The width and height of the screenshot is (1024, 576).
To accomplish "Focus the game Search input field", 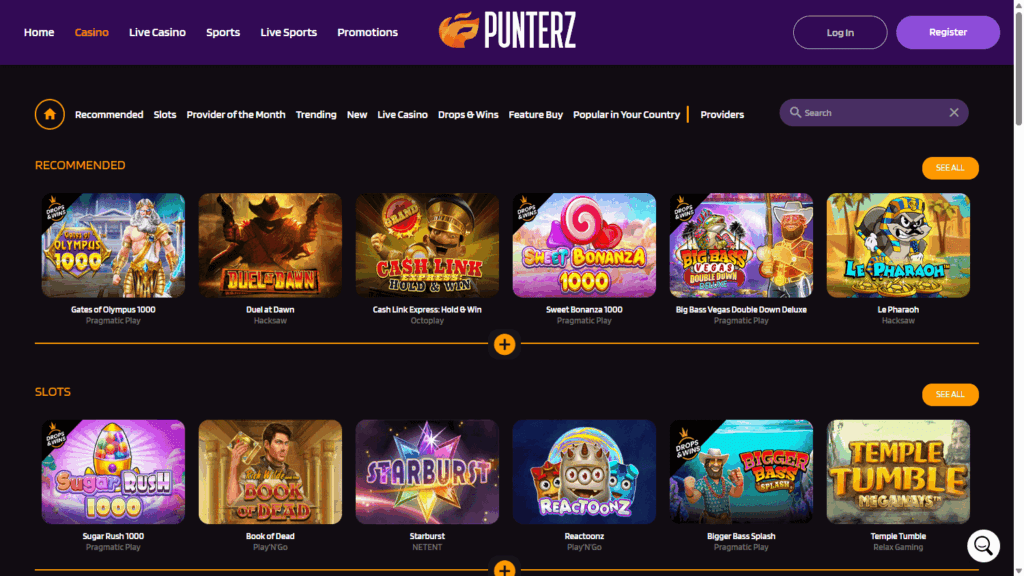I will (873, 112).
